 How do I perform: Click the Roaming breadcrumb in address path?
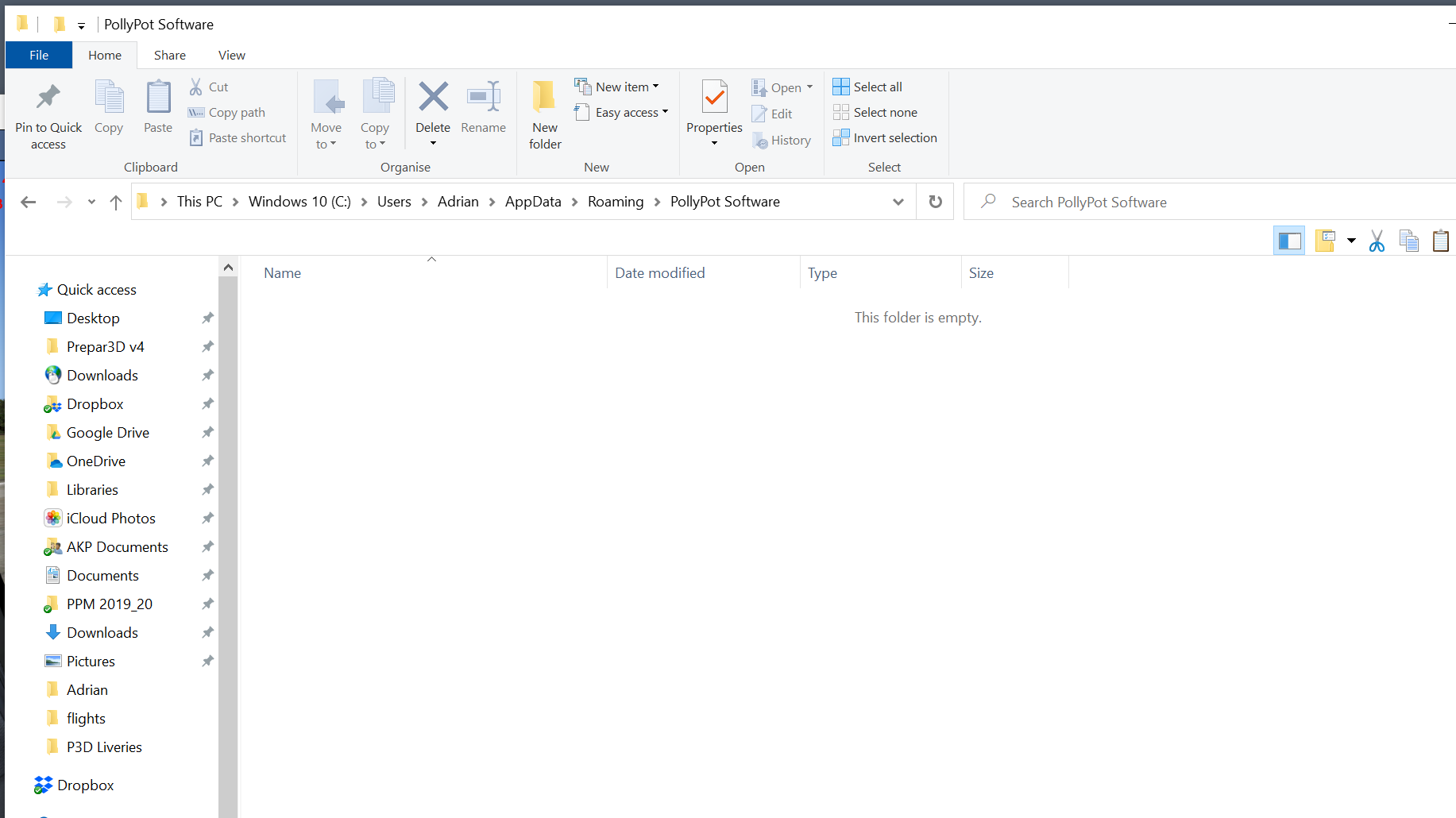tap(616, 202)
